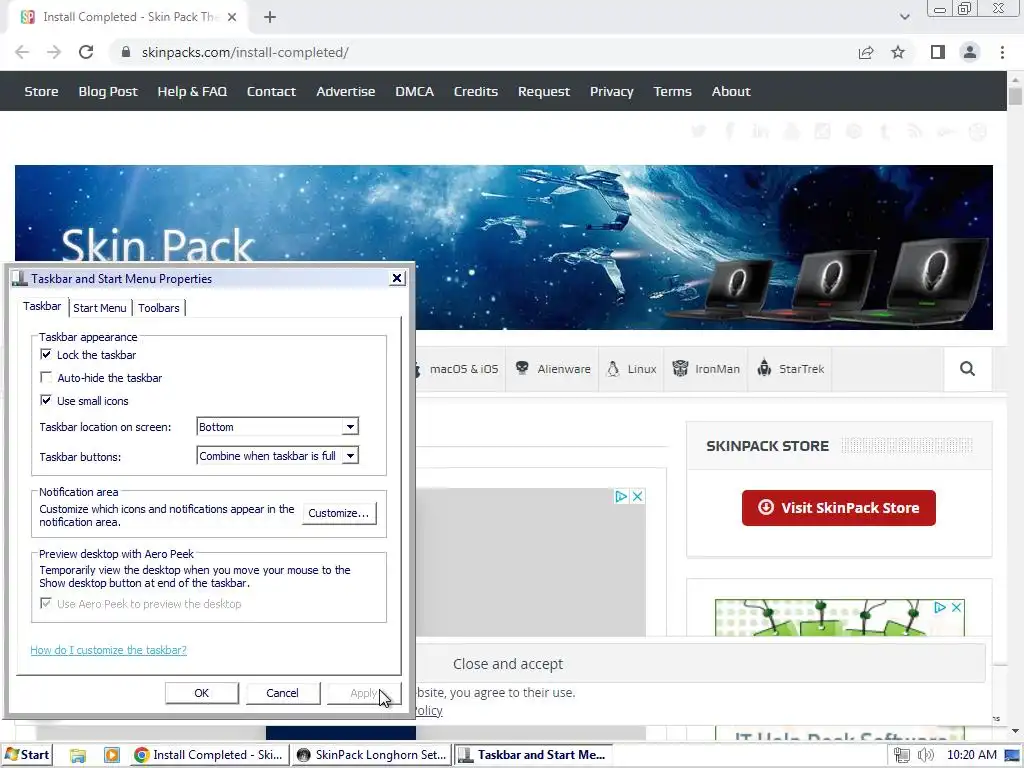Open Help & FAQ navigation item
Screen dimensions: 1024x768
(192, 91)
